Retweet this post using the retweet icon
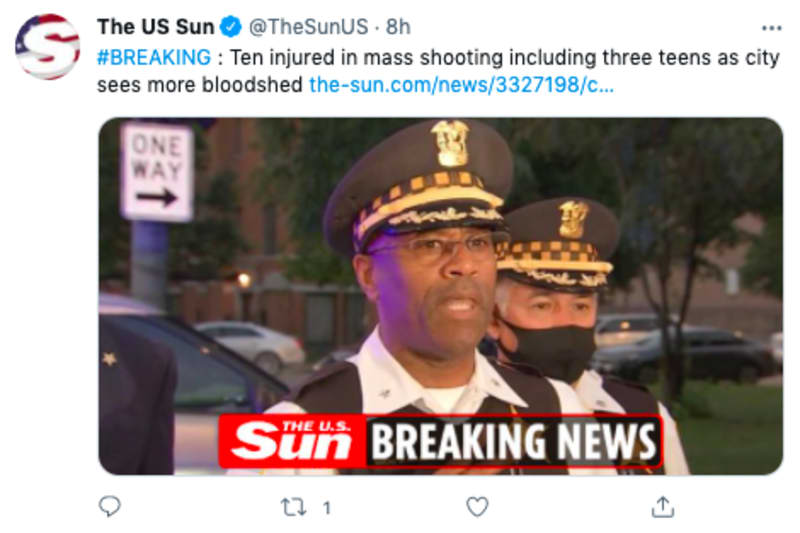Screen dimensions: 800x533 [x=294, y=507]
